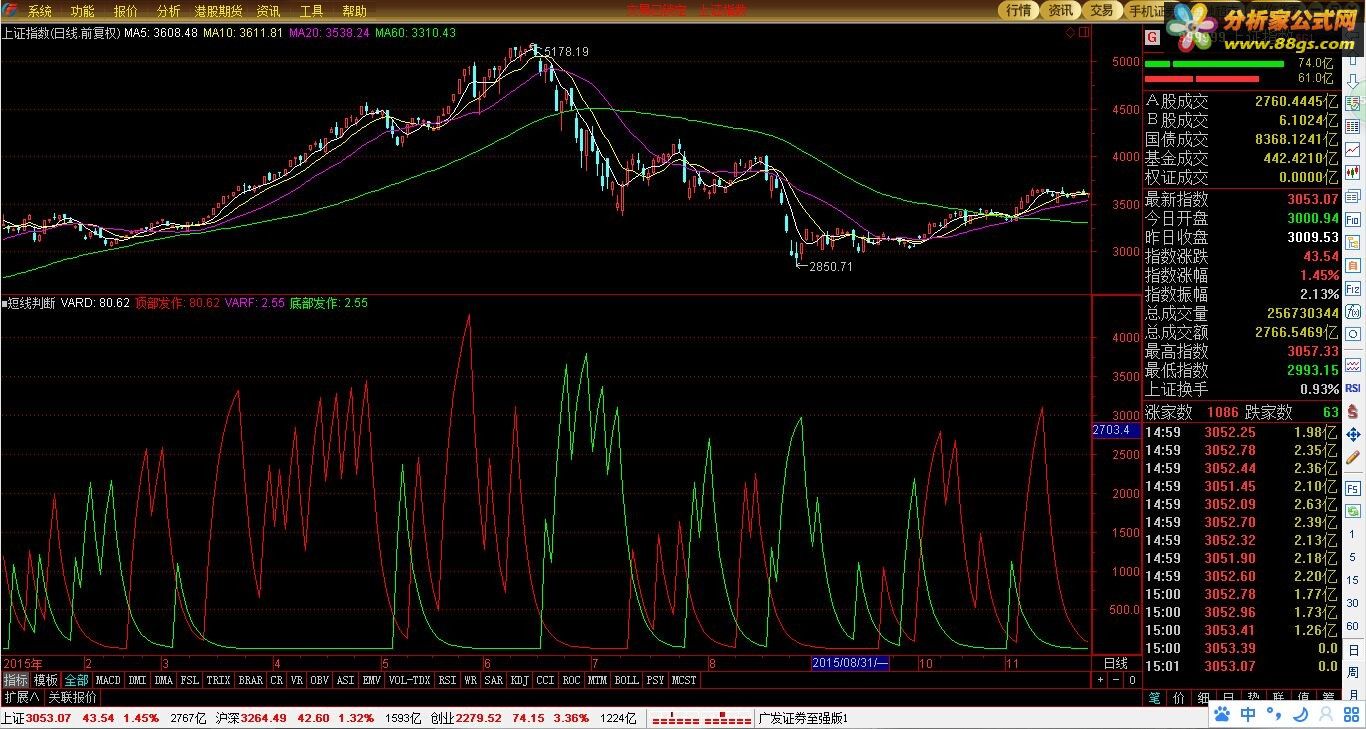Switch to the 模板 tab
Screen dimensions: 1366x729
[46, 680]
